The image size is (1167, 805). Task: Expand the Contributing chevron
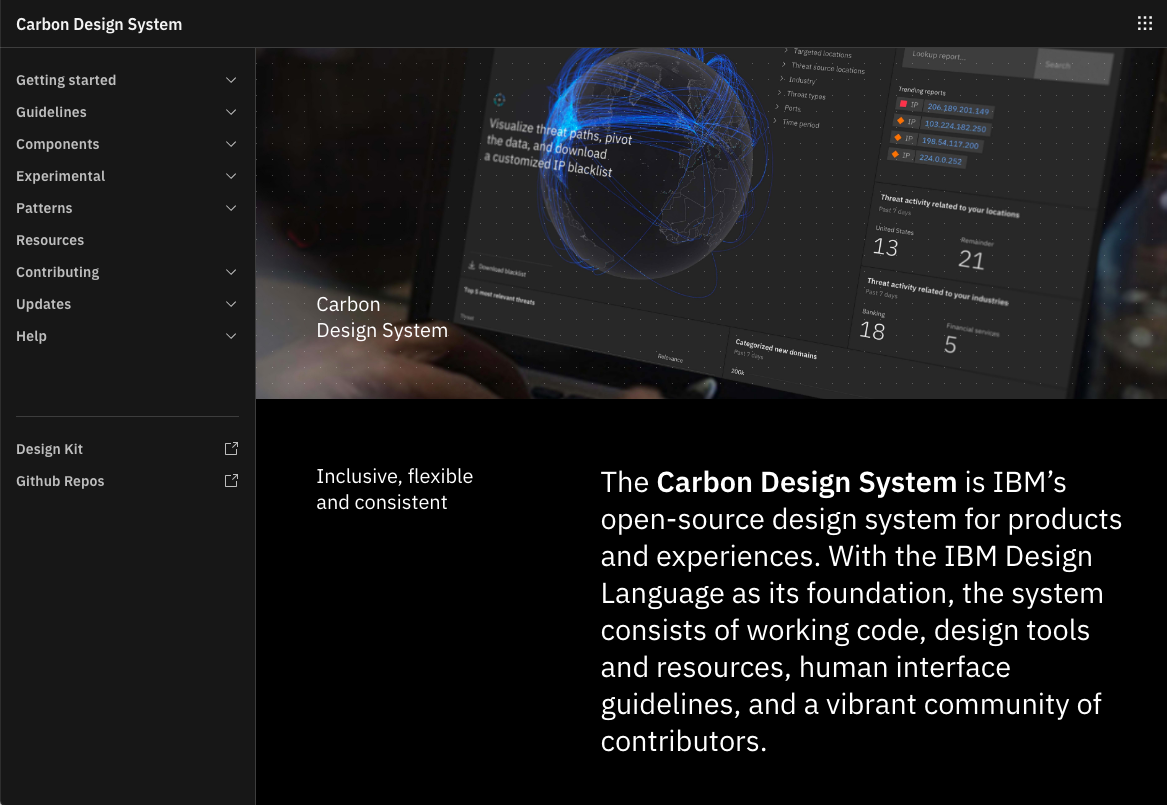point(231,272)
